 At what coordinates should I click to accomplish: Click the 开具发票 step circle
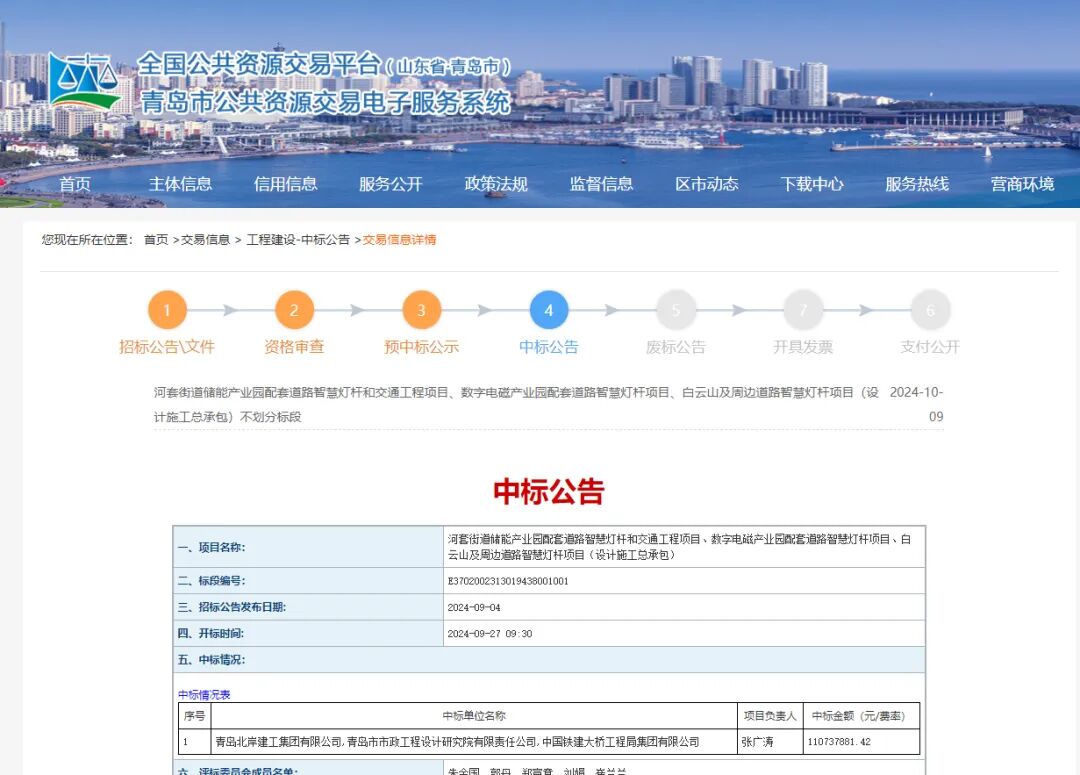[x=802, y=311]
